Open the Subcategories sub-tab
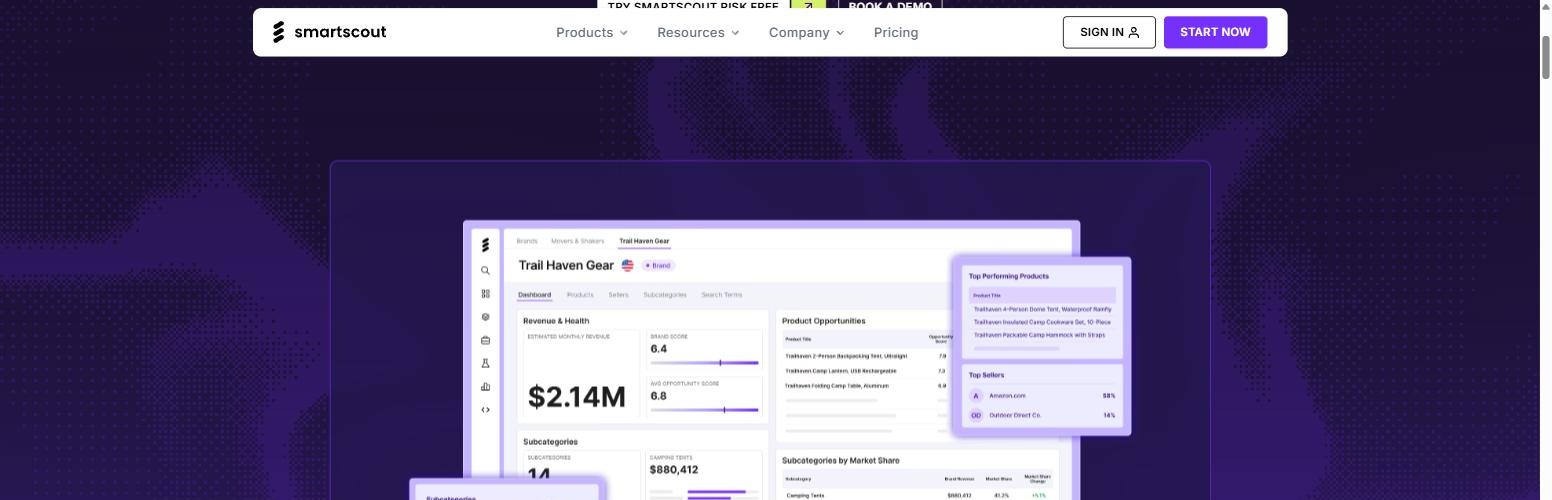 (665, 295)
